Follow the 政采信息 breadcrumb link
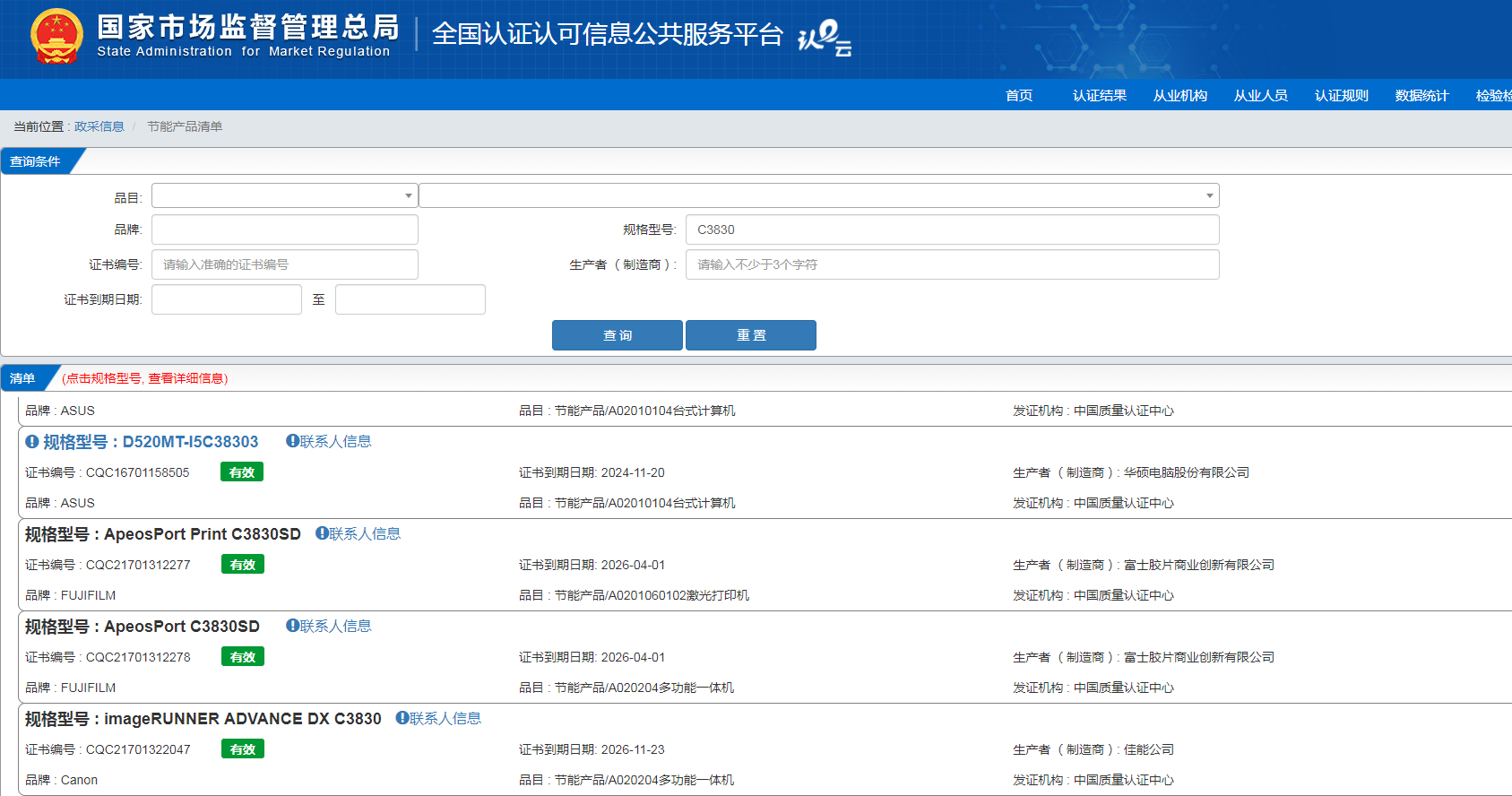Screen dimensions: 1512x796 point(99,126)
